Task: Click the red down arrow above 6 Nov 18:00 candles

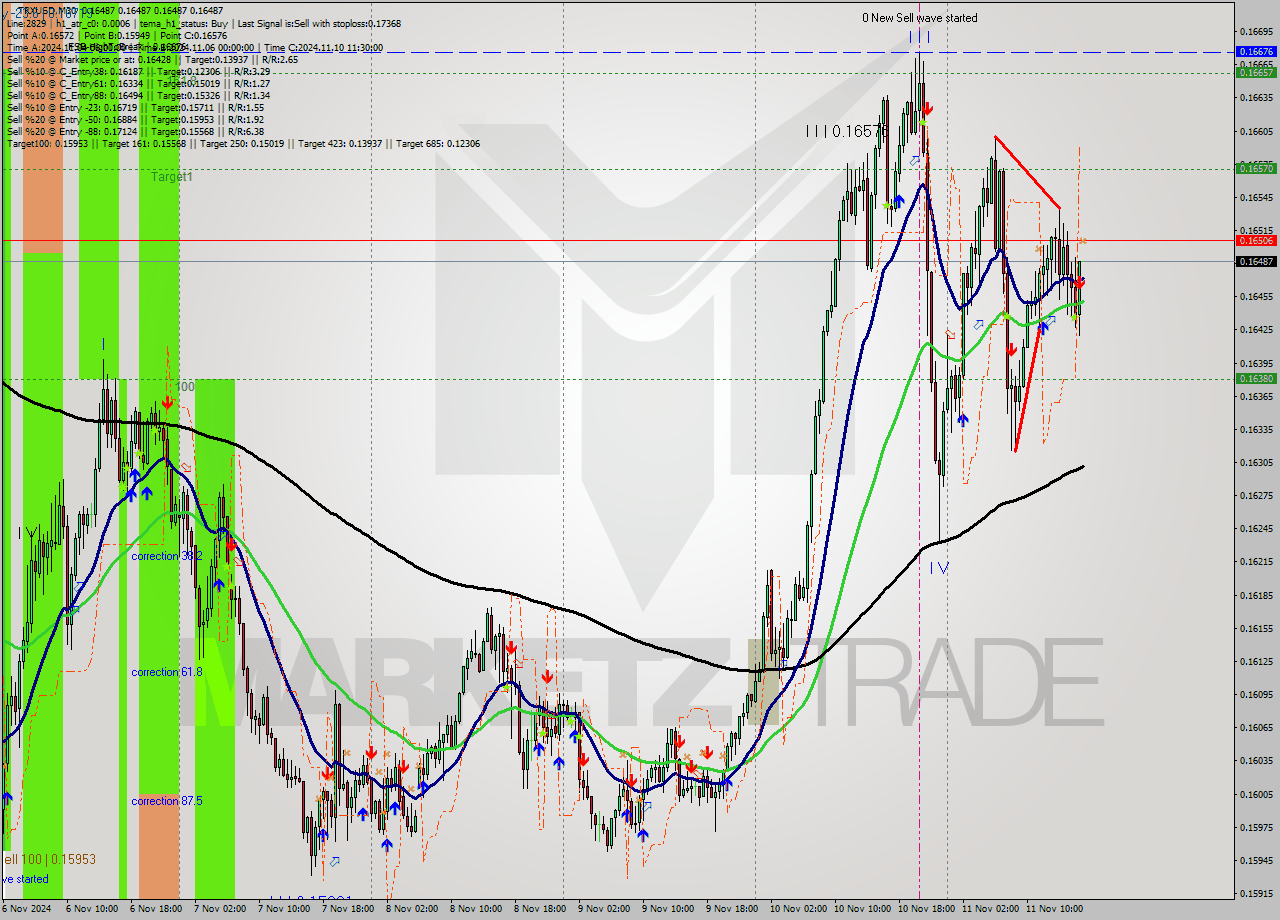Action: click(167, 403)
